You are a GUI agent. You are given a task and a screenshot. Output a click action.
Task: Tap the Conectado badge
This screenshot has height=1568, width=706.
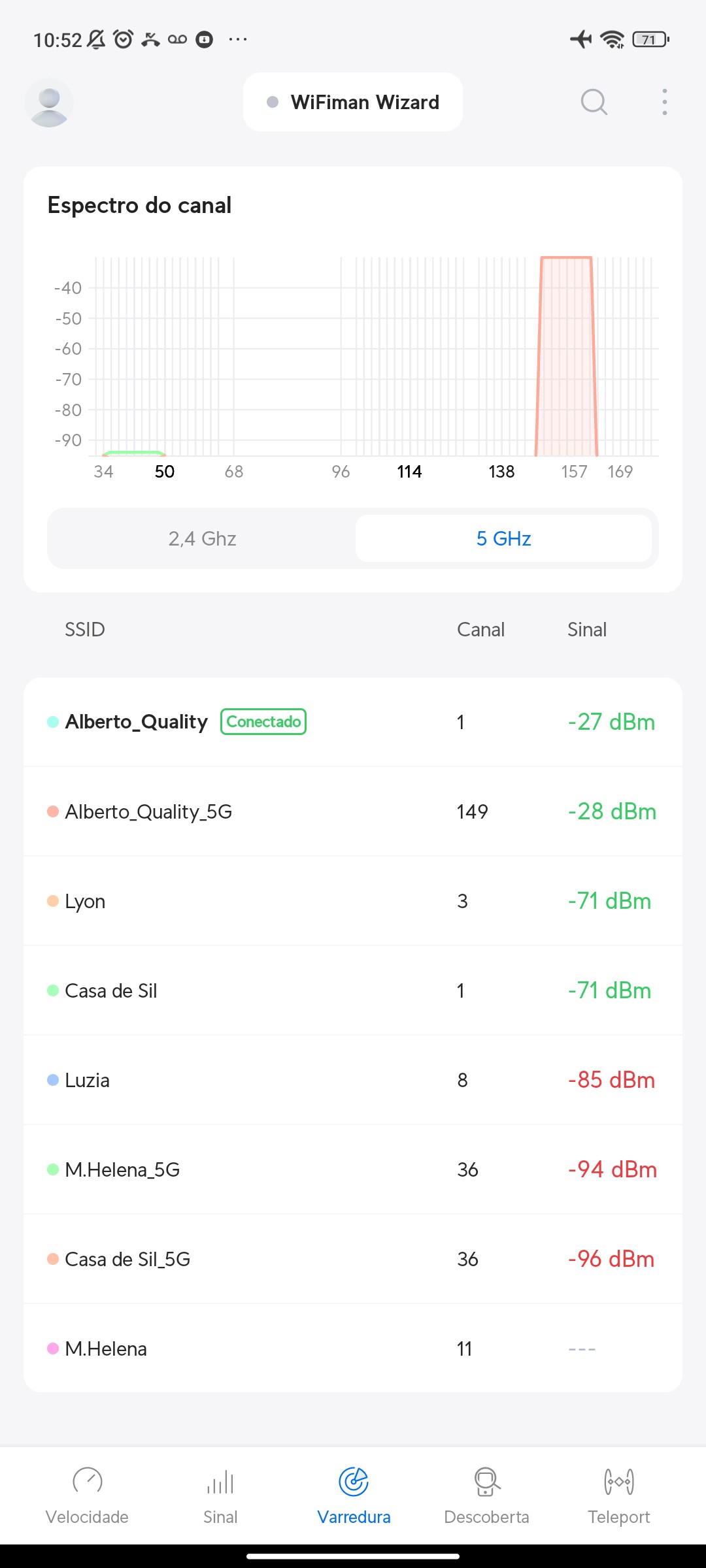(x=263, y=722)
